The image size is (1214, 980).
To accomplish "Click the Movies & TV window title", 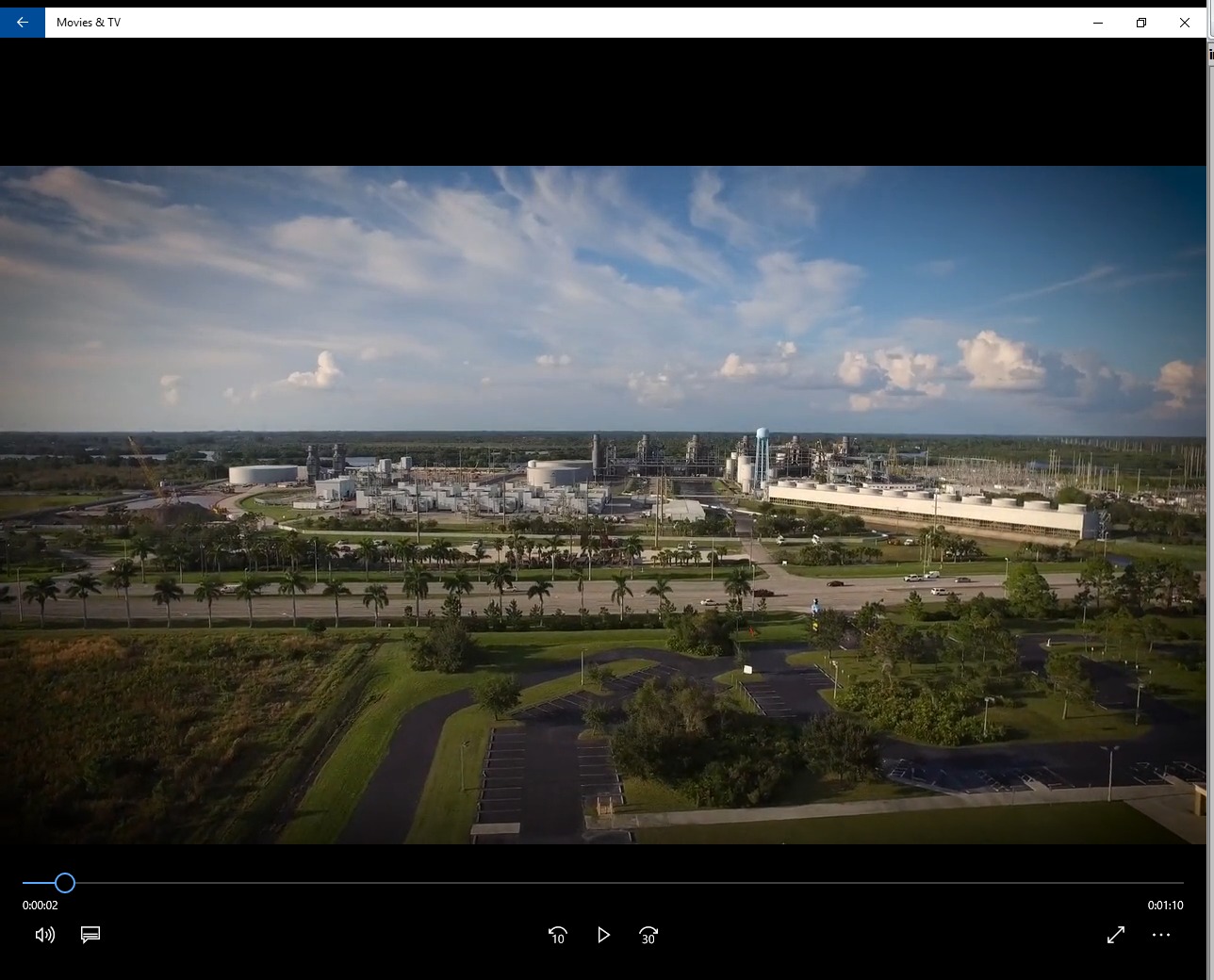I will 89,23.
